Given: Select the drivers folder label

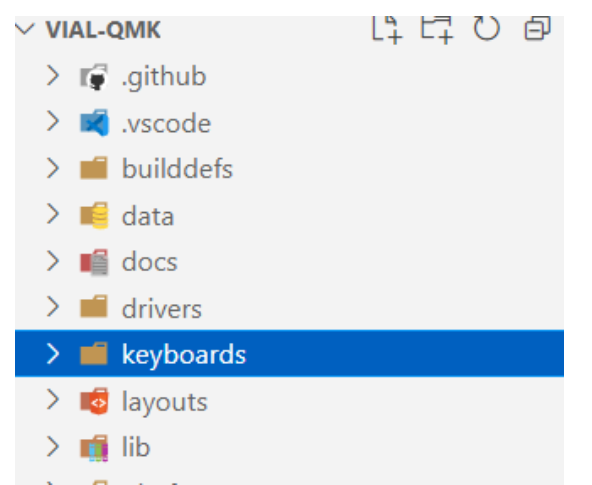Looking at the screenshot, I should (x=162, y=309).
